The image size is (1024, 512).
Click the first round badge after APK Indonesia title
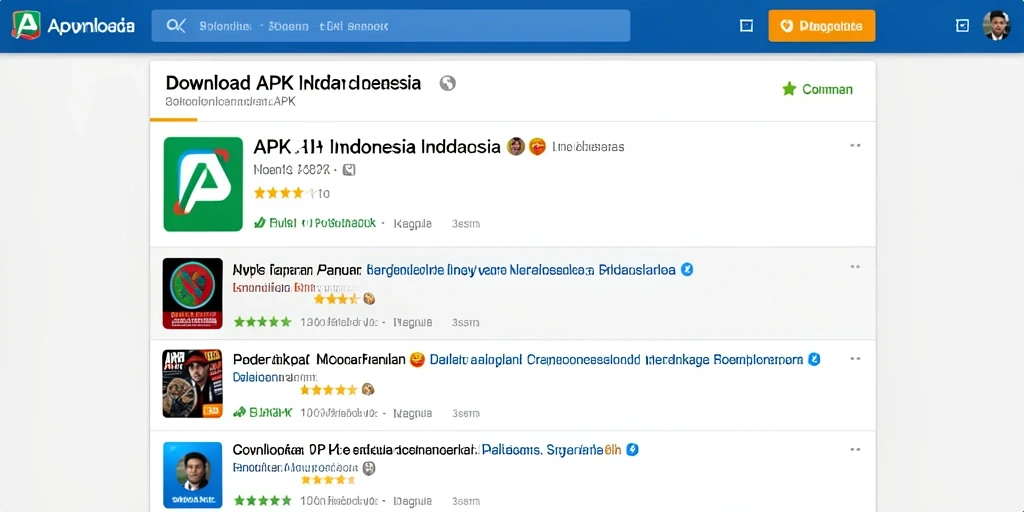click(x=516, y=146)
